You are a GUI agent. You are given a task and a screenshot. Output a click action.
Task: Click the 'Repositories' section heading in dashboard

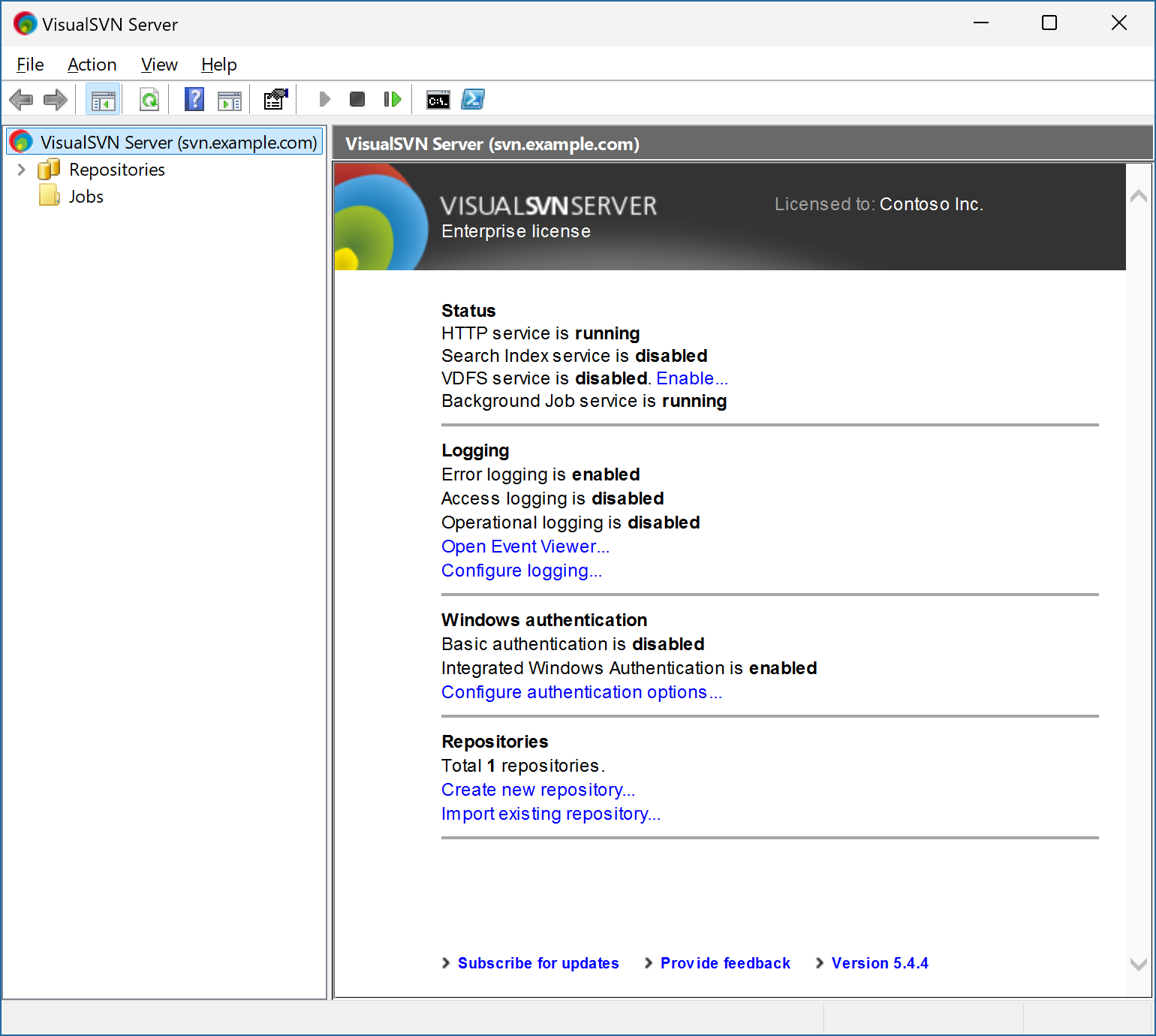point(495,742)
